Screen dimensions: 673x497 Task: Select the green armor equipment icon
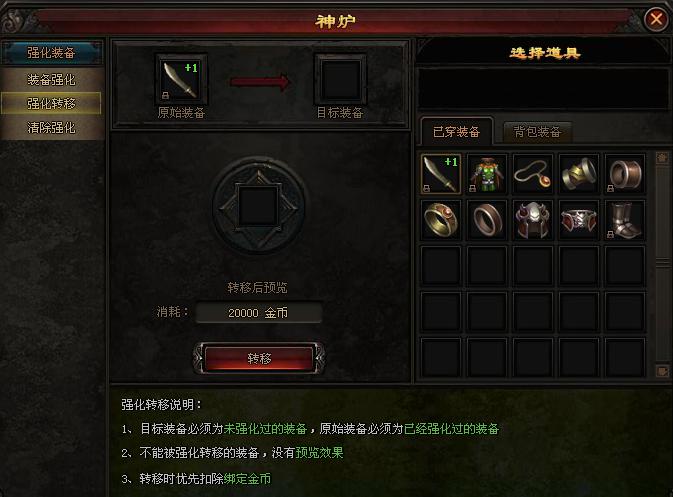point(487,174)
